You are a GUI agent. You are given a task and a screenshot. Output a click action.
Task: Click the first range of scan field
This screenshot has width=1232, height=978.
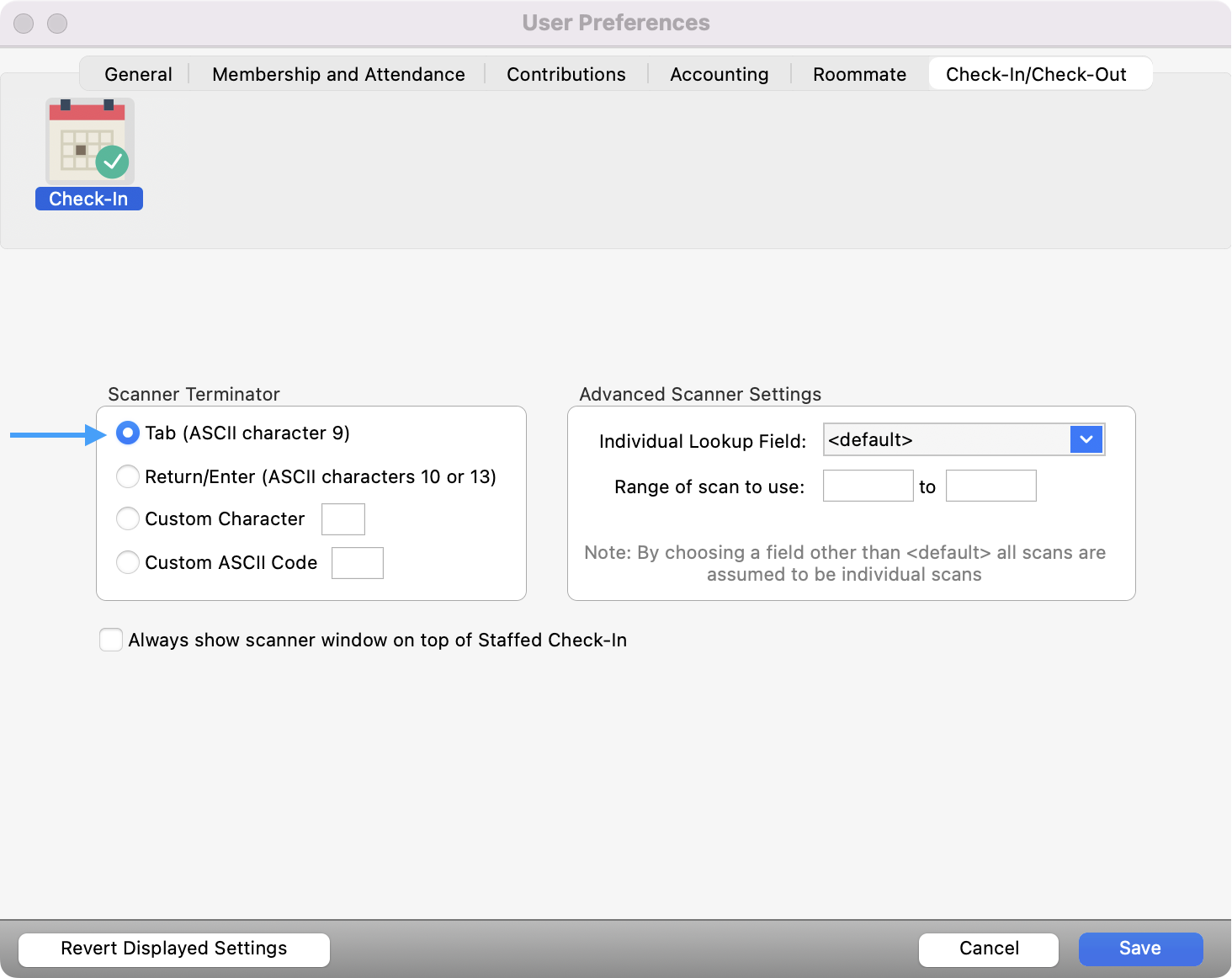(x=868, y=486)
